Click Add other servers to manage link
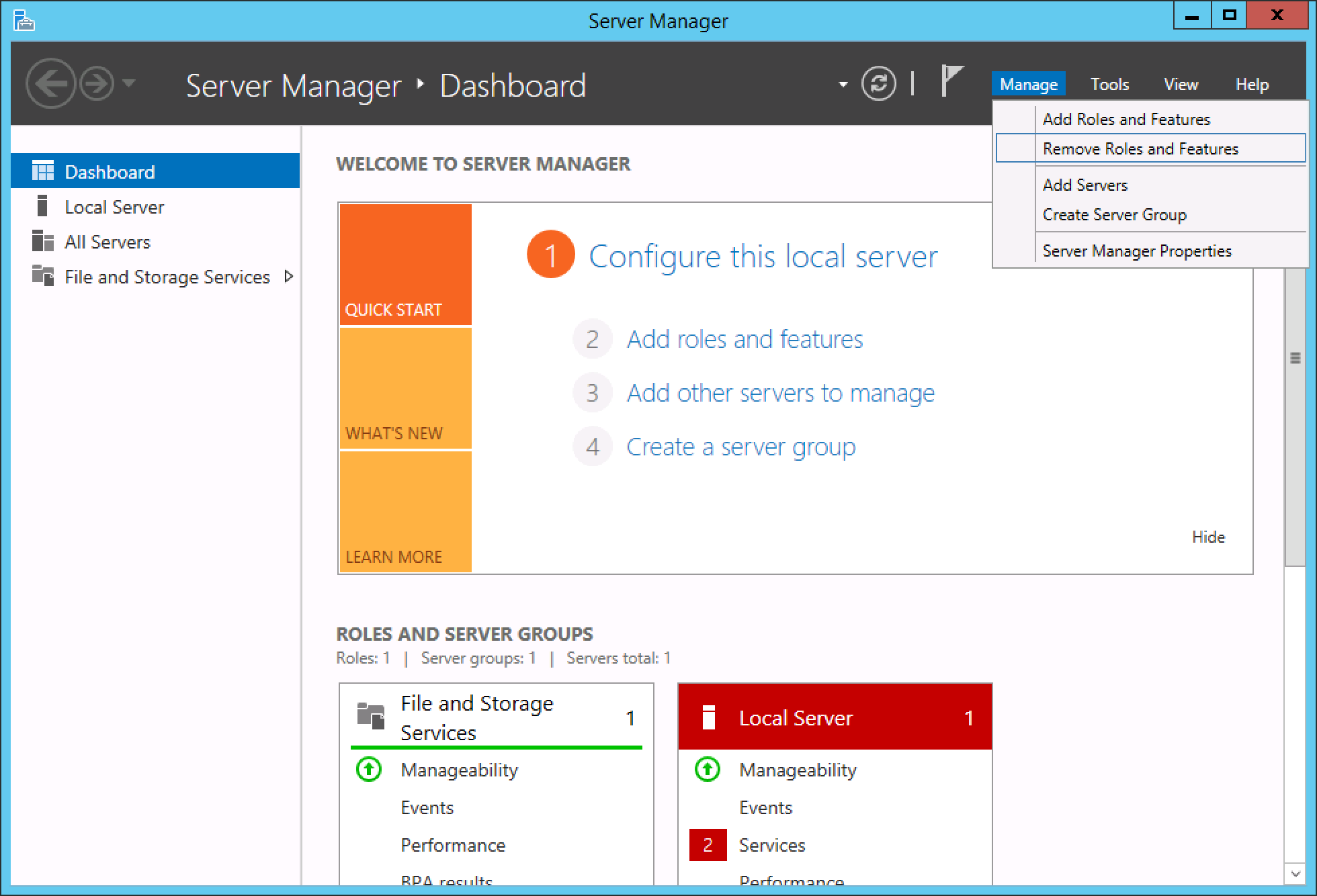The width and height of the screenshot is (1317, 896). coord(780,393)
